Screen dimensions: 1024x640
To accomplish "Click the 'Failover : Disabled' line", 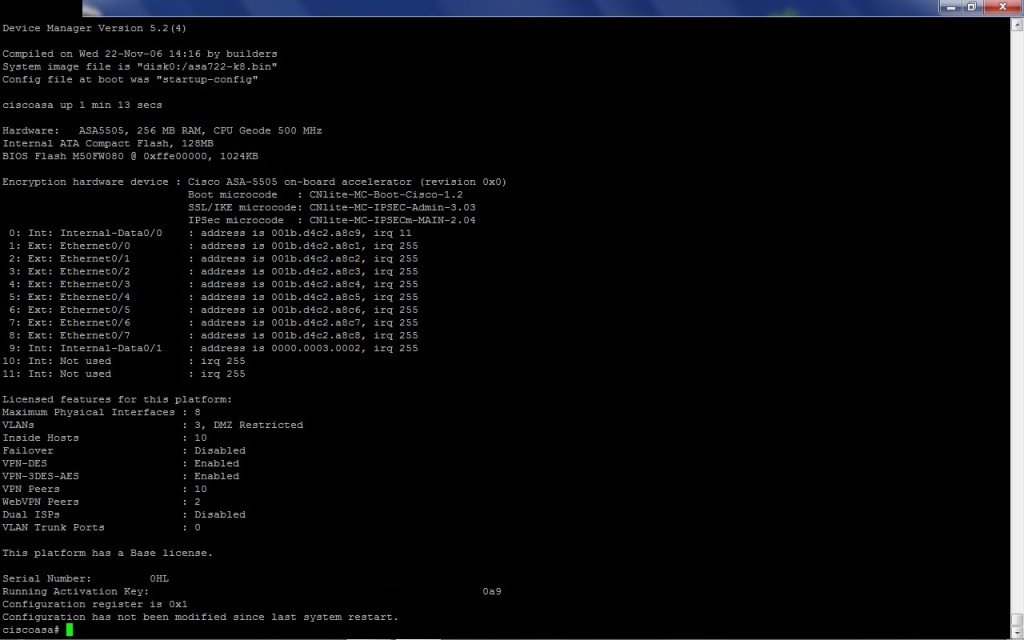I will [123, 451].
